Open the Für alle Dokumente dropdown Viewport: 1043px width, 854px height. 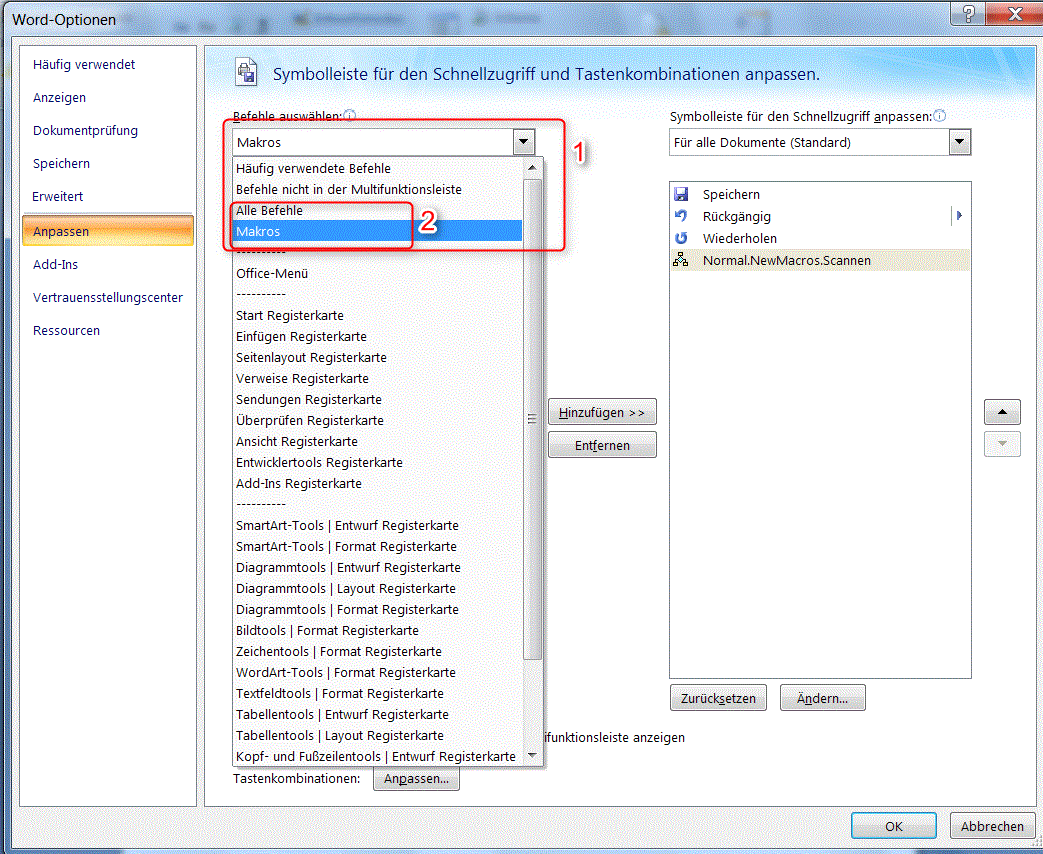(x=960, y=143)
